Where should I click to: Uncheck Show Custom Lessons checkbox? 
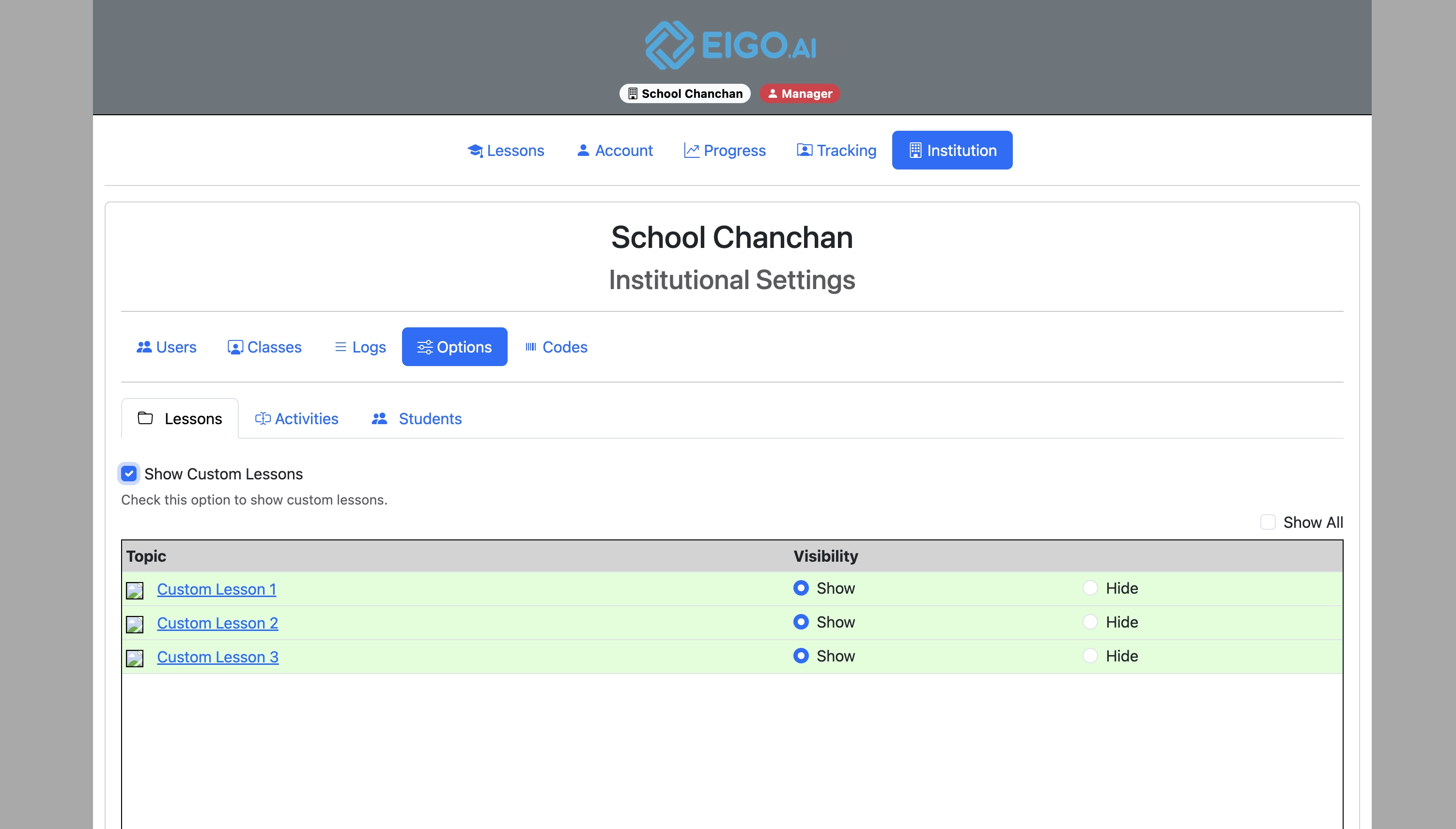pos(129,474)
